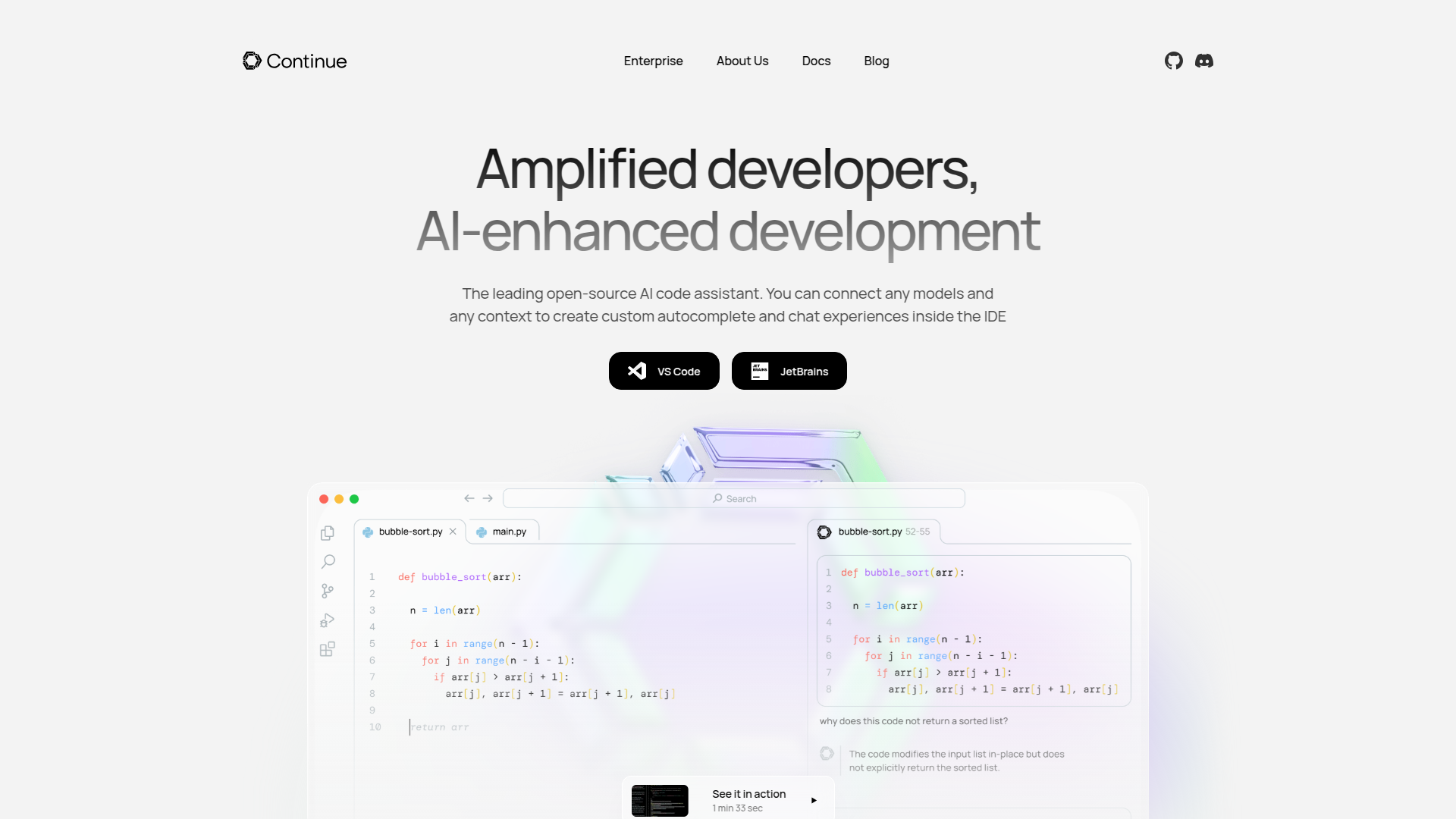This screenshot has height=819, width=1456.
Task: Click the VS Code download button
Action: (664, 370)
